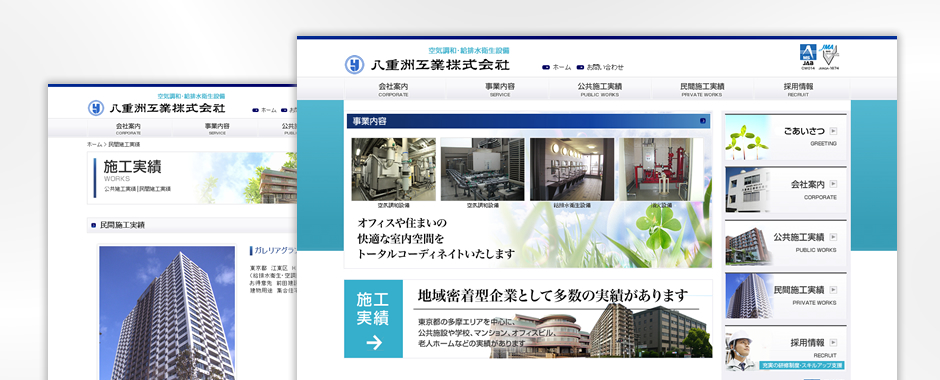
Task: Open 民間施工実績 PRIVATE WORKS menu item
Action: click(702, 89)
